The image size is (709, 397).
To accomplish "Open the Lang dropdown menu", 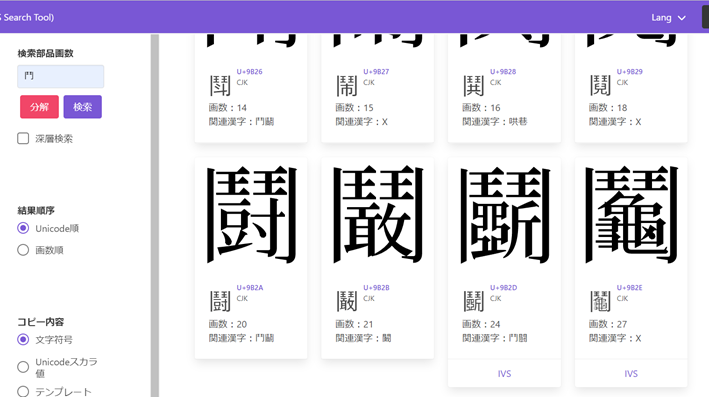I will pyautogui.click(x=668, y=18).
